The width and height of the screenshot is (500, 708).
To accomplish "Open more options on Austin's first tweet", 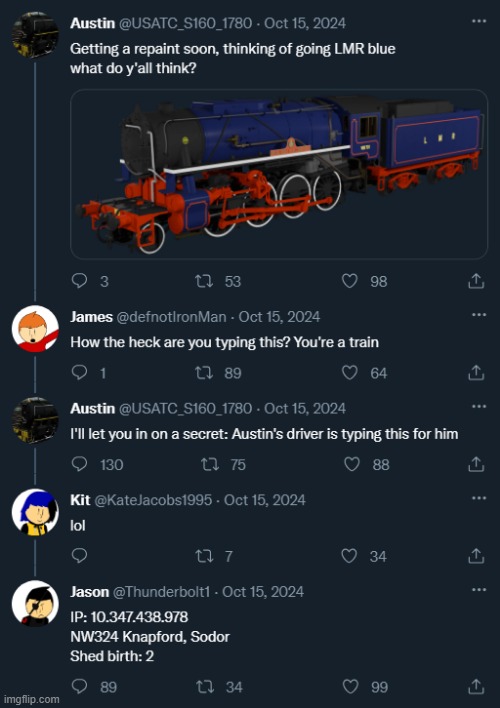I will click(x=479, y=21).
